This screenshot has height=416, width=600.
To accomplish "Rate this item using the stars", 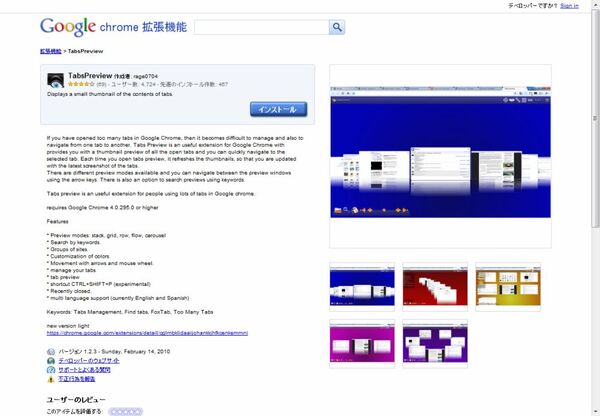I will (x=126, y=412).
